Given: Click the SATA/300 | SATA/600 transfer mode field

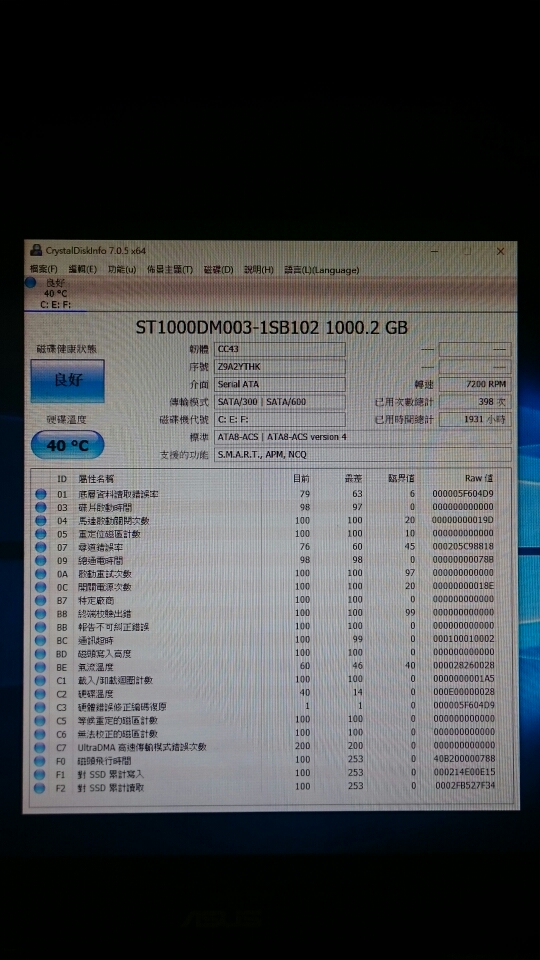Looking at the screenshot, I should (x=280, y=402).
